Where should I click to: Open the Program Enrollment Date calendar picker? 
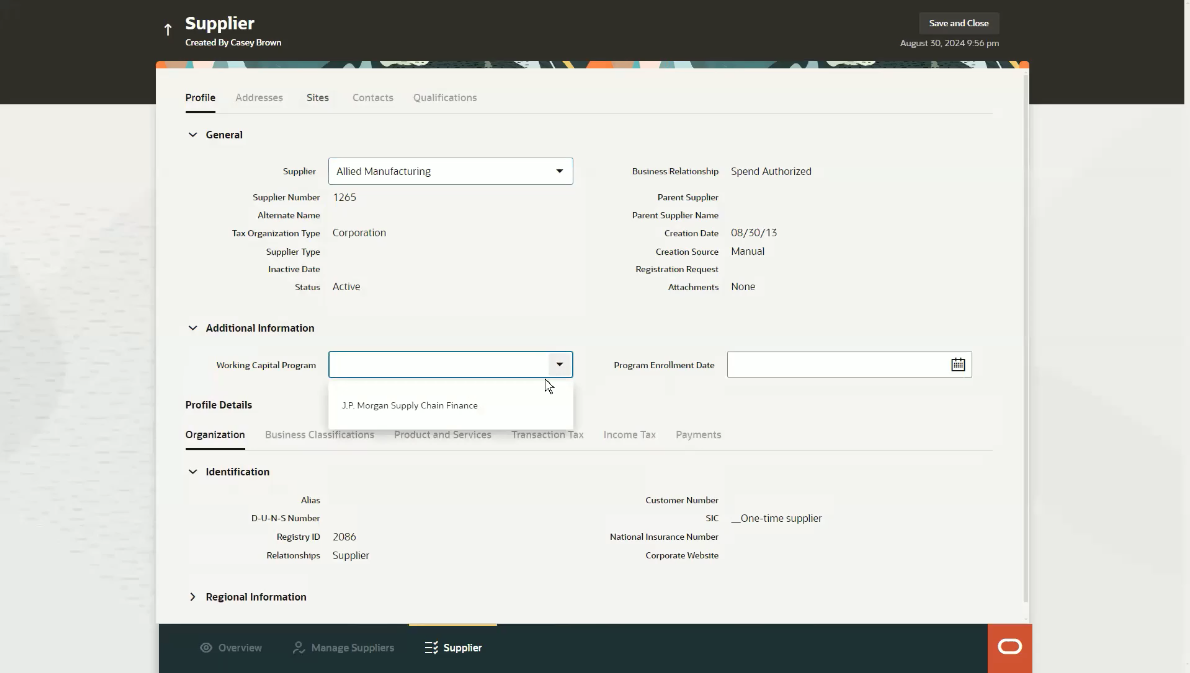coord(957,365)
